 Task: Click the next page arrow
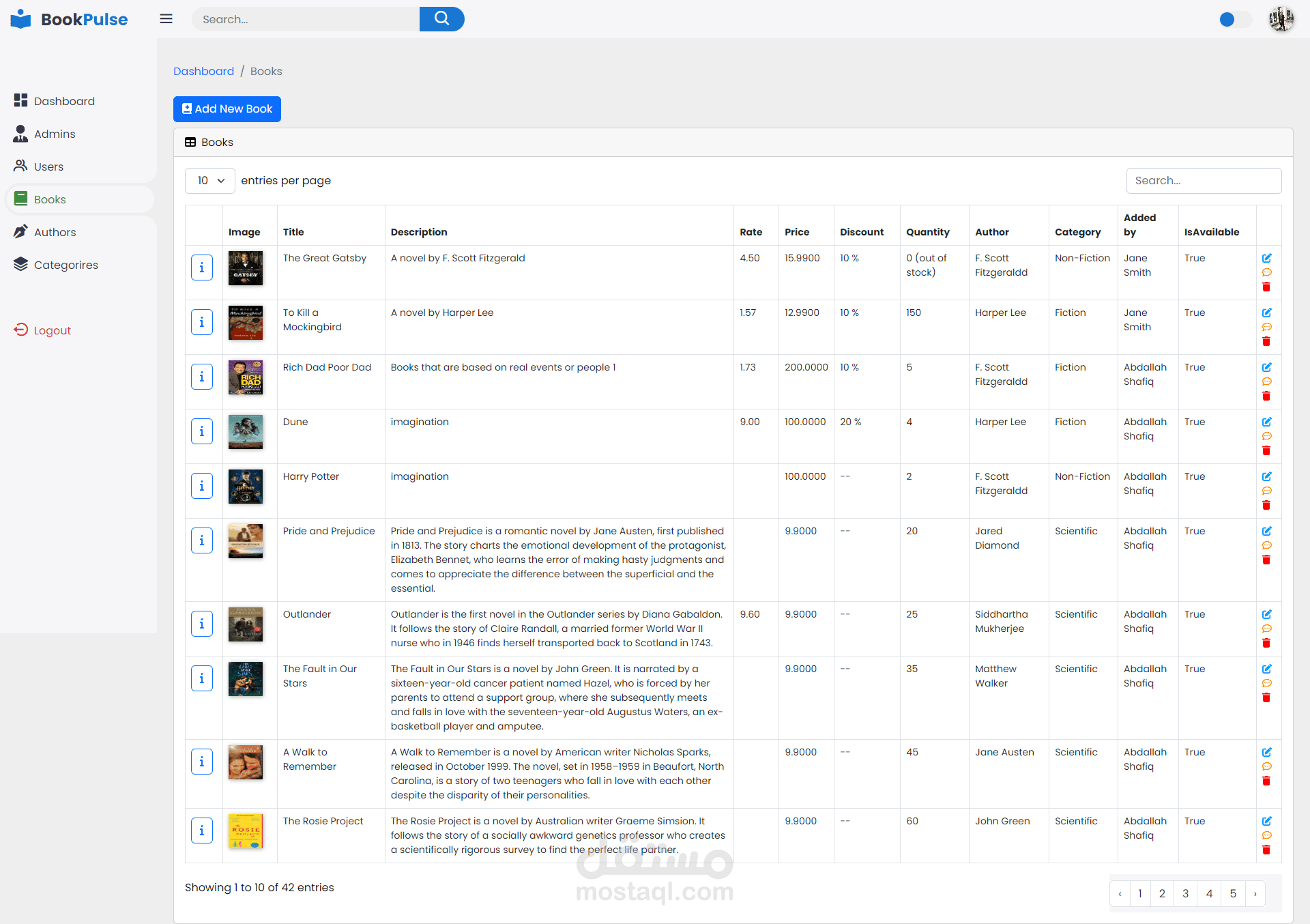(1255, 893)
